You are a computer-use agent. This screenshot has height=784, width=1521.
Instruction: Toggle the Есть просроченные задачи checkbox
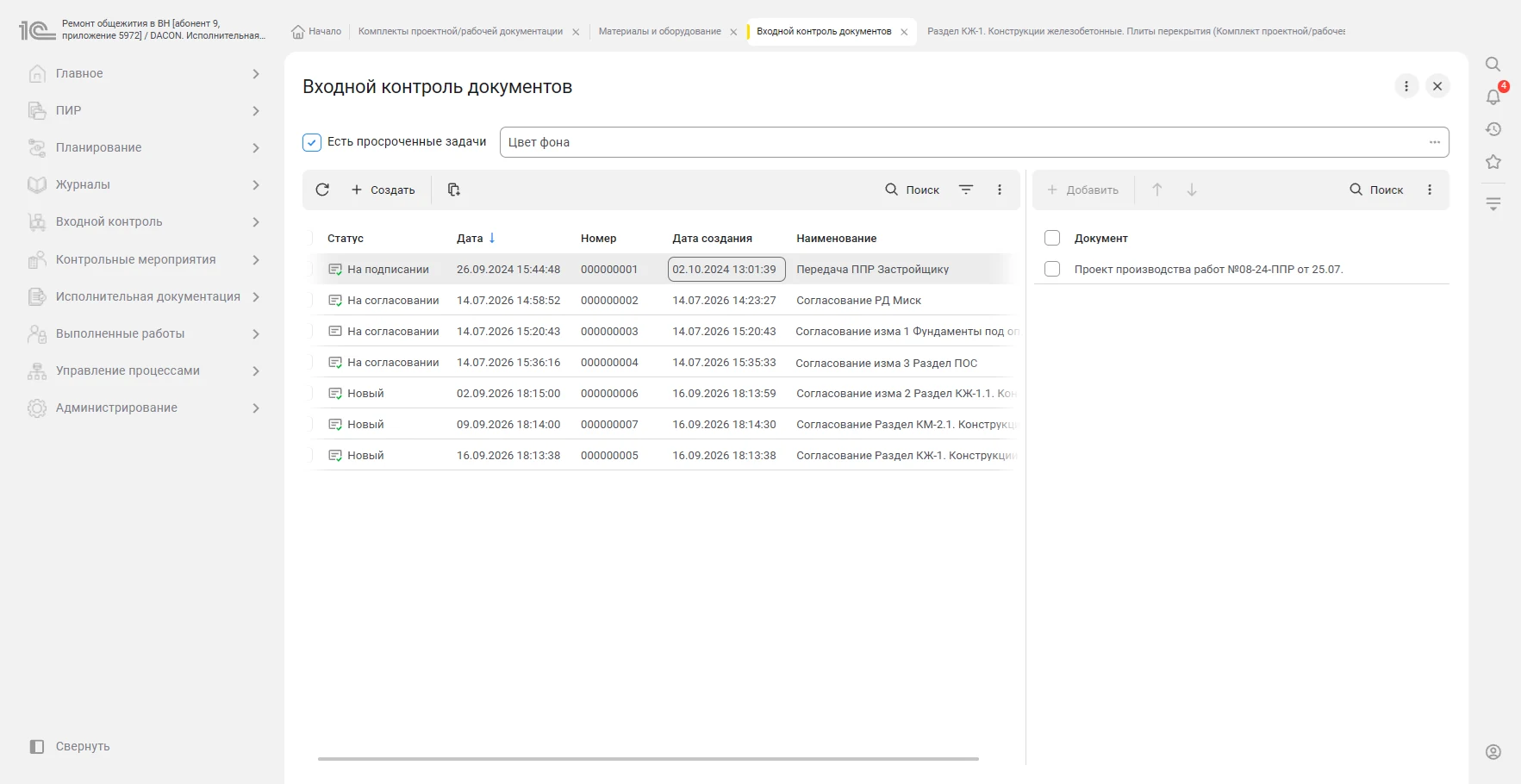(x=312, y=142)
